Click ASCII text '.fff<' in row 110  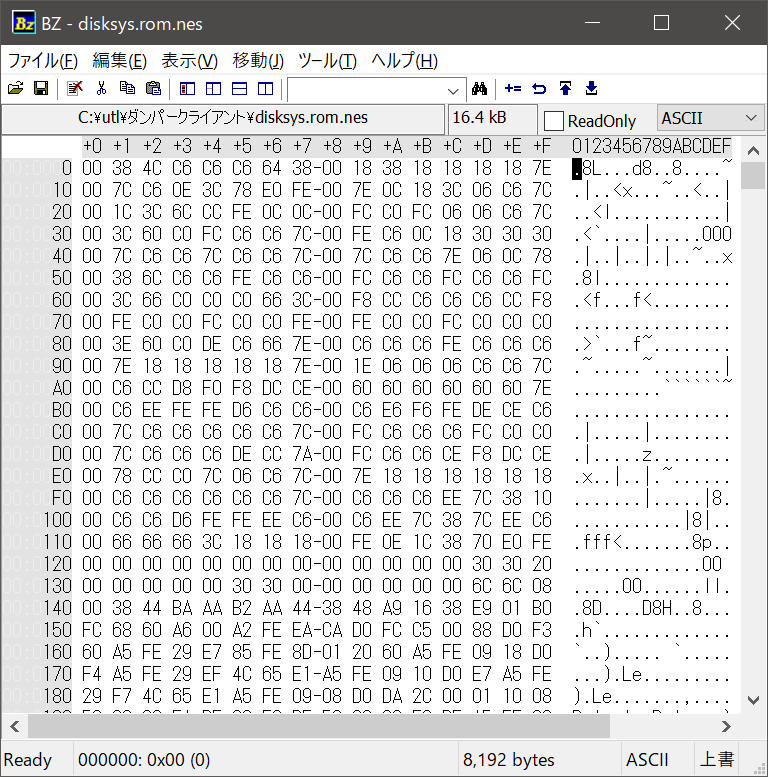click(598, 542)
